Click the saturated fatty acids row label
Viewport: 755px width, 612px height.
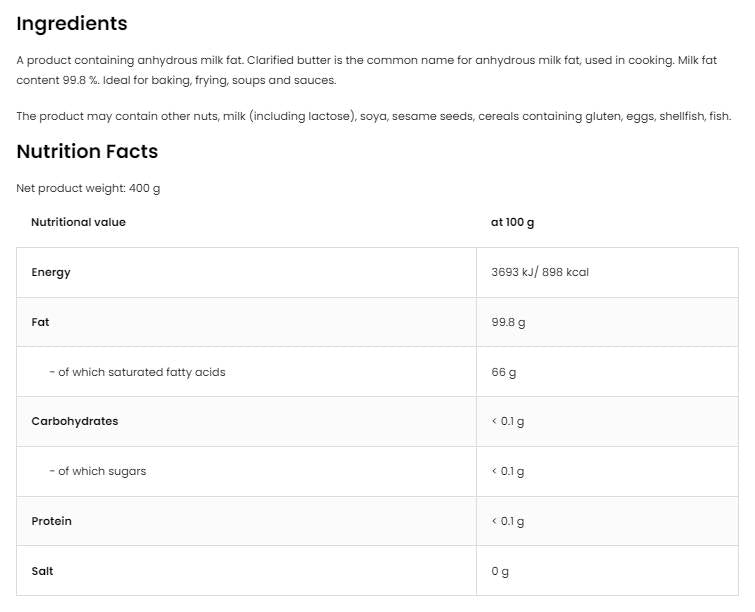click(137, 372)
